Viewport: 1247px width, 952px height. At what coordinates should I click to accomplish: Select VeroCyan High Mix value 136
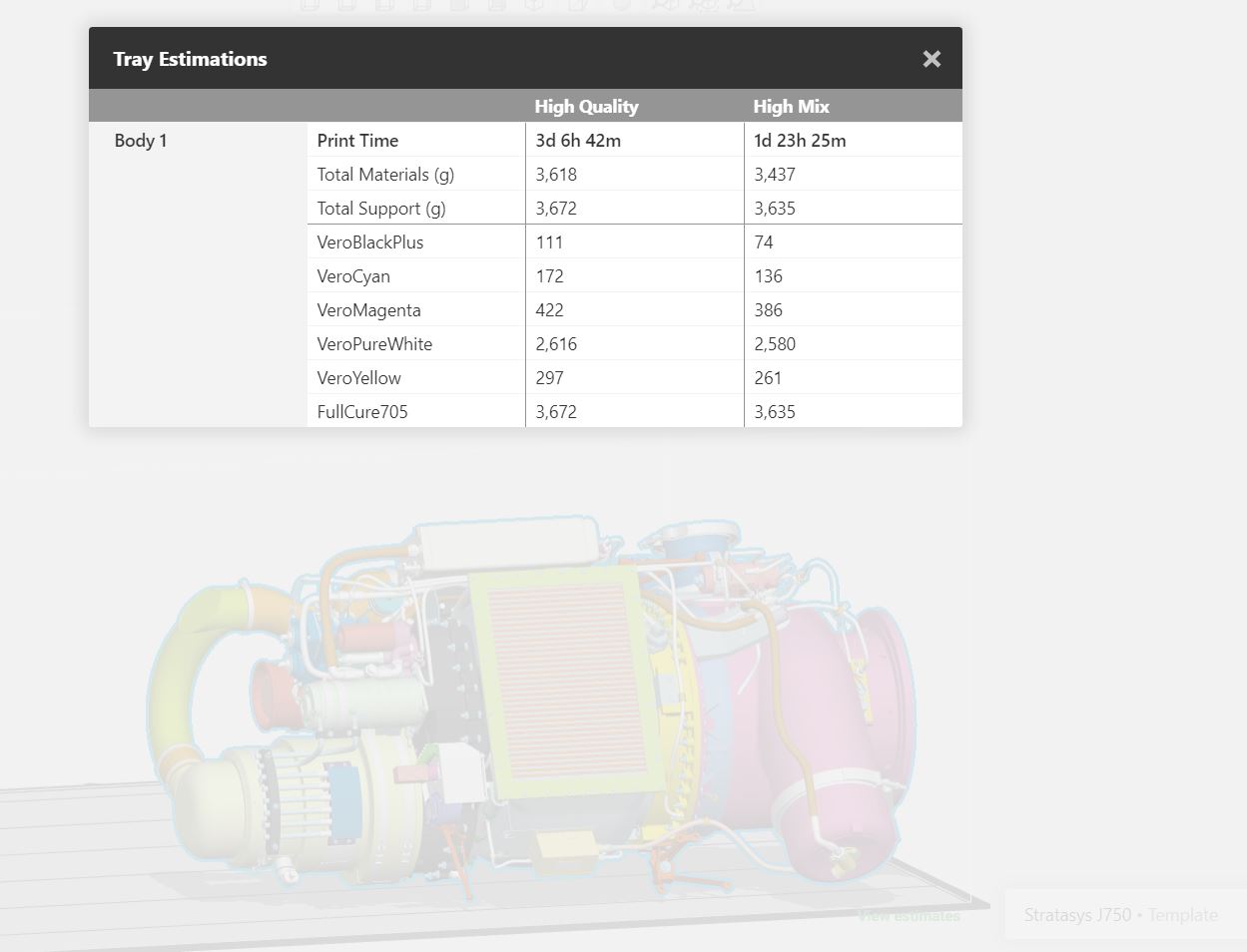point(768,276)
